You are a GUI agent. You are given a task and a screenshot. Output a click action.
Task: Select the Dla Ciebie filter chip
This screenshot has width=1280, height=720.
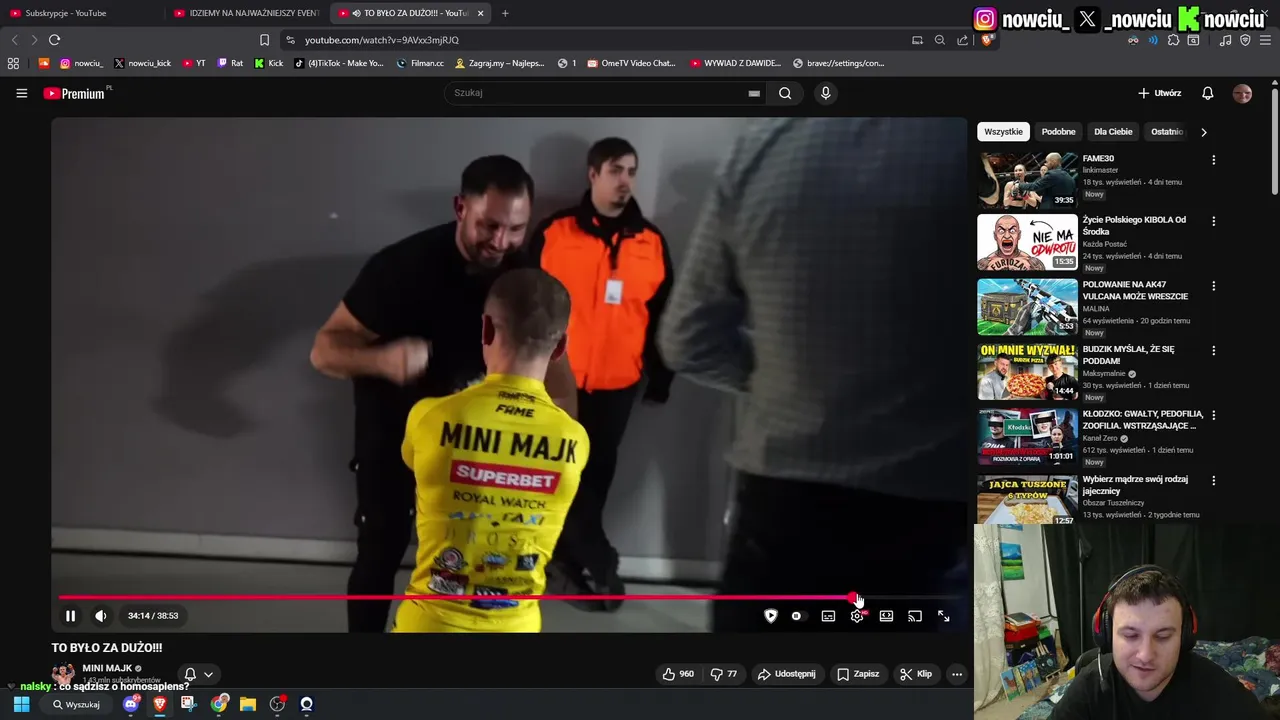point(1113,132)
